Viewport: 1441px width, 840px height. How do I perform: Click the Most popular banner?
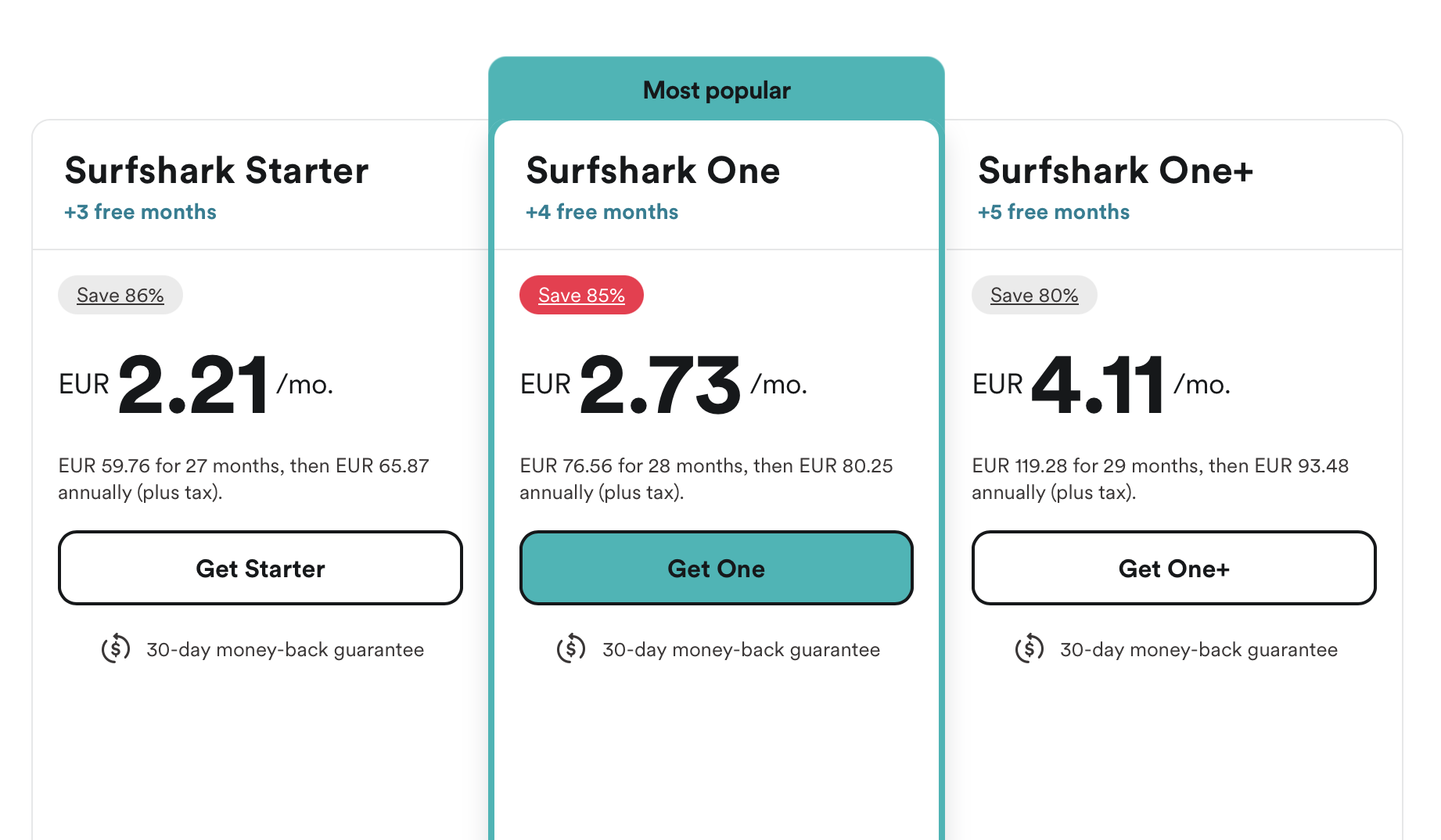click(x=716, y=90)
